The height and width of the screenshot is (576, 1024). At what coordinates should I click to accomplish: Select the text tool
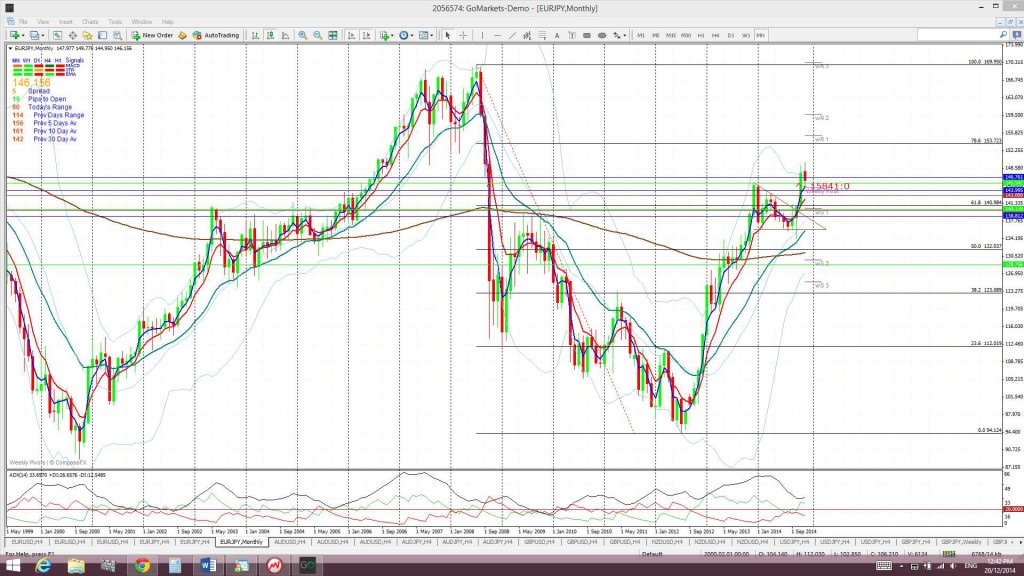[x=557, y=35]
